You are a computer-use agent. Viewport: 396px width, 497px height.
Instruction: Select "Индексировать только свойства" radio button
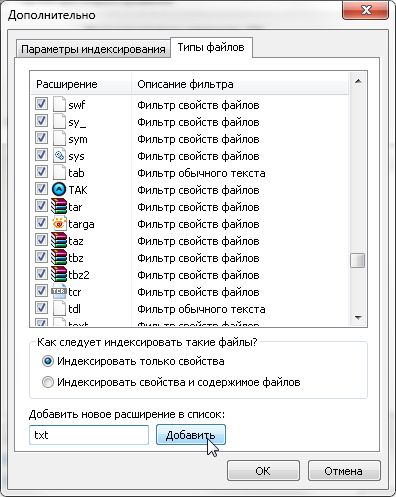(x=48, y=361)
